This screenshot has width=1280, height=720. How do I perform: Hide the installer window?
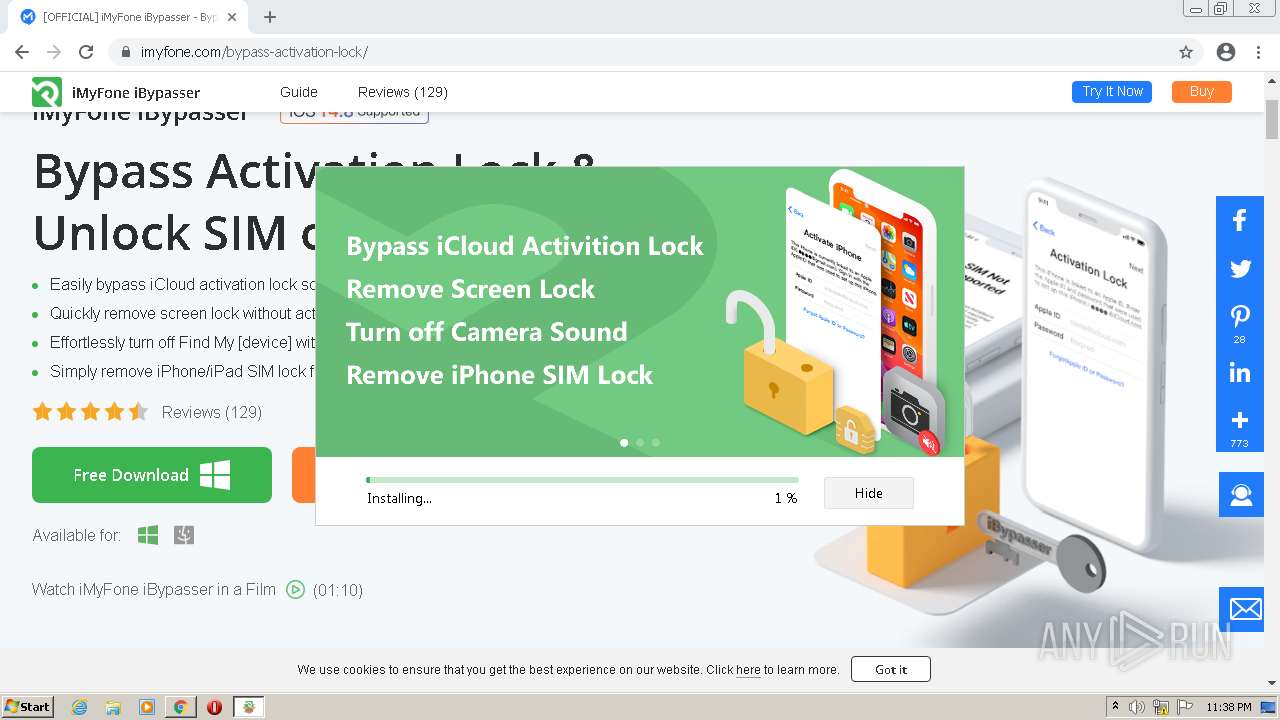click(869, 493)
